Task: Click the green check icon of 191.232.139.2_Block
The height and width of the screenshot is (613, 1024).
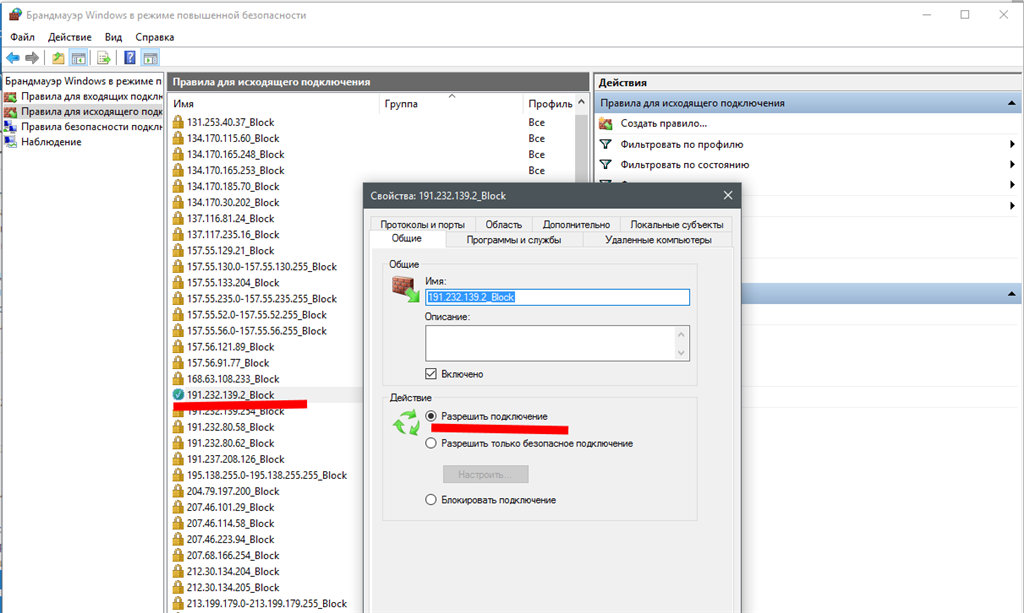Action: [178, 395]
